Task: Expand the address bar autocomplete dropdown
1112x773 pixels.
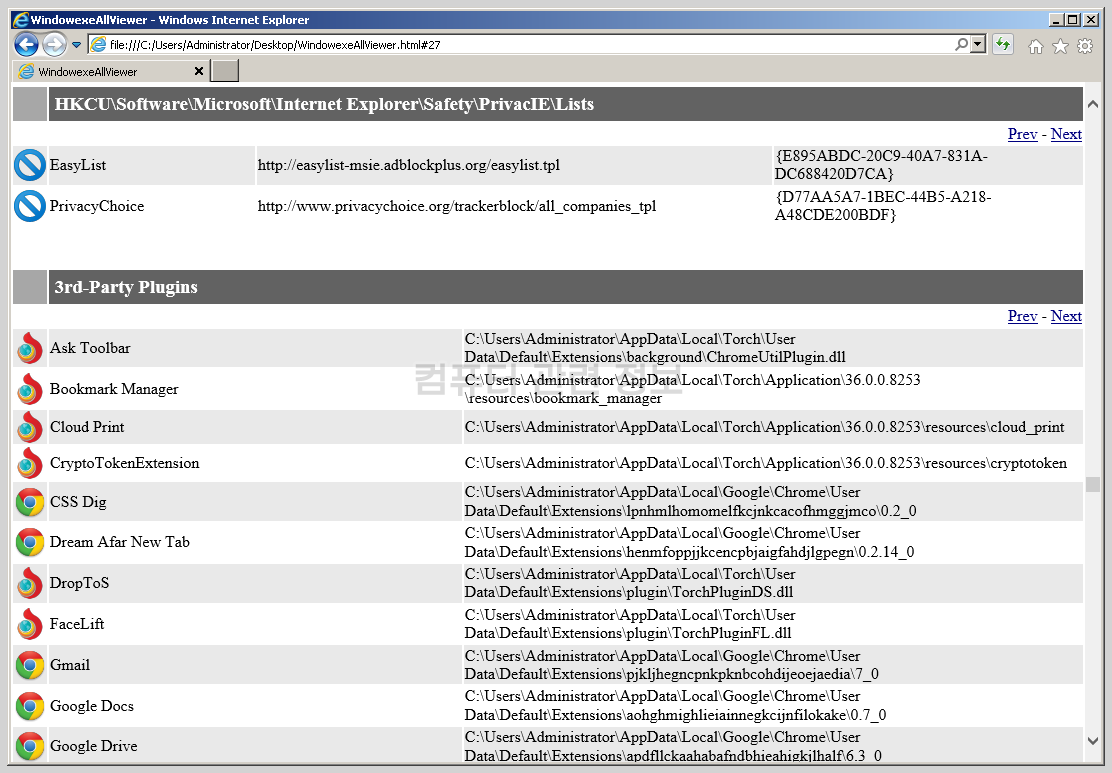Action: [x=978, y=44]
